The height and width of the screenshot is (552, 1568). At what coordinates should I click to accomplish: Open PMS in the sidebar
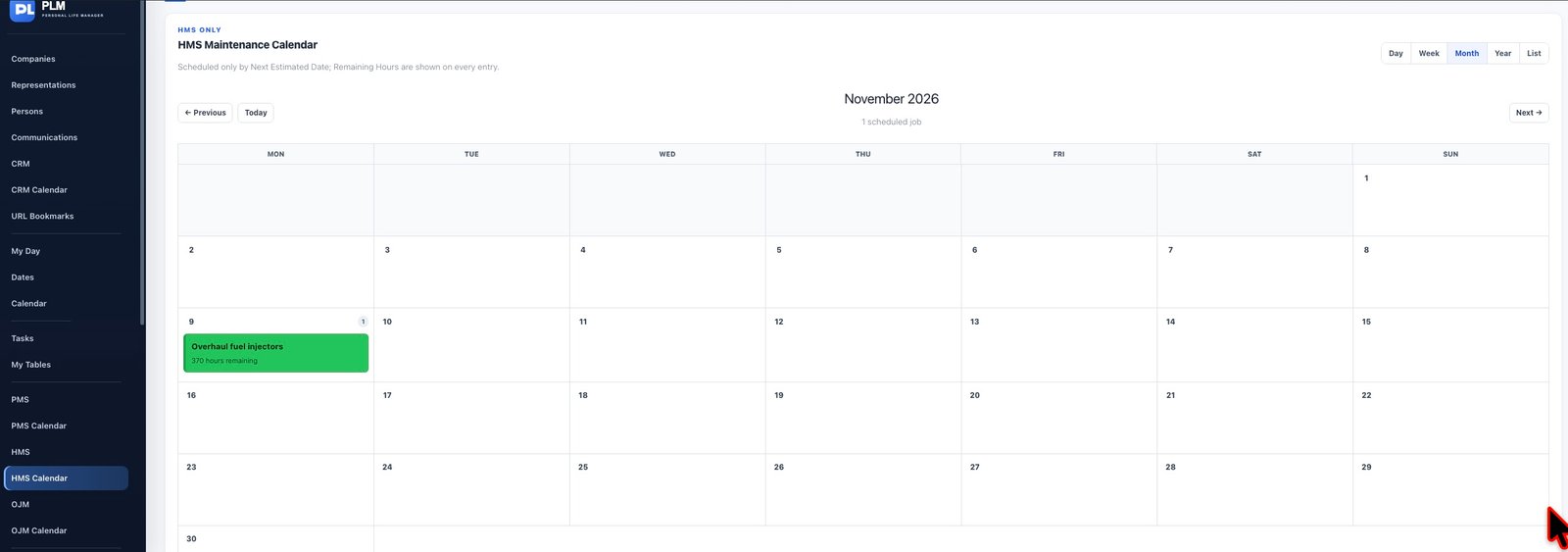pos(21,400)
